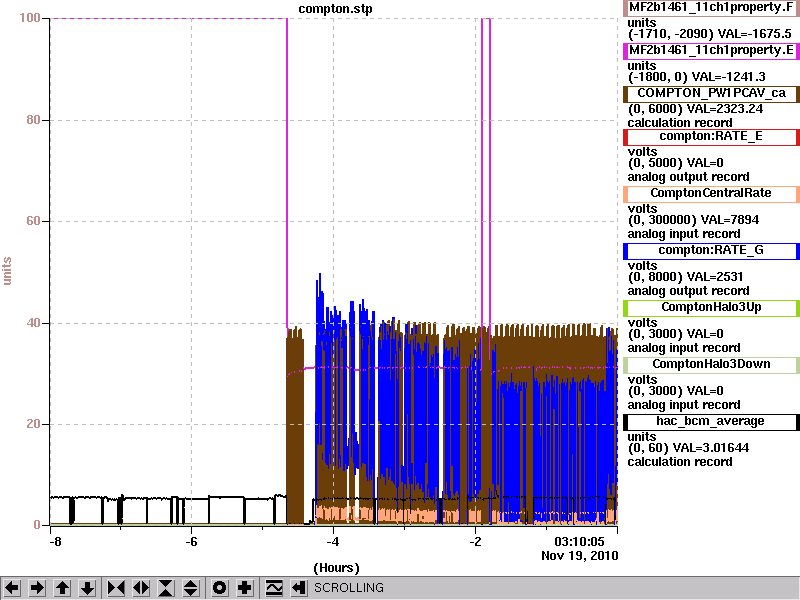Screen dimensions: 800x600
Task: Click the vertical 'units' y-axis label
Action: click(x=7, y=271)
